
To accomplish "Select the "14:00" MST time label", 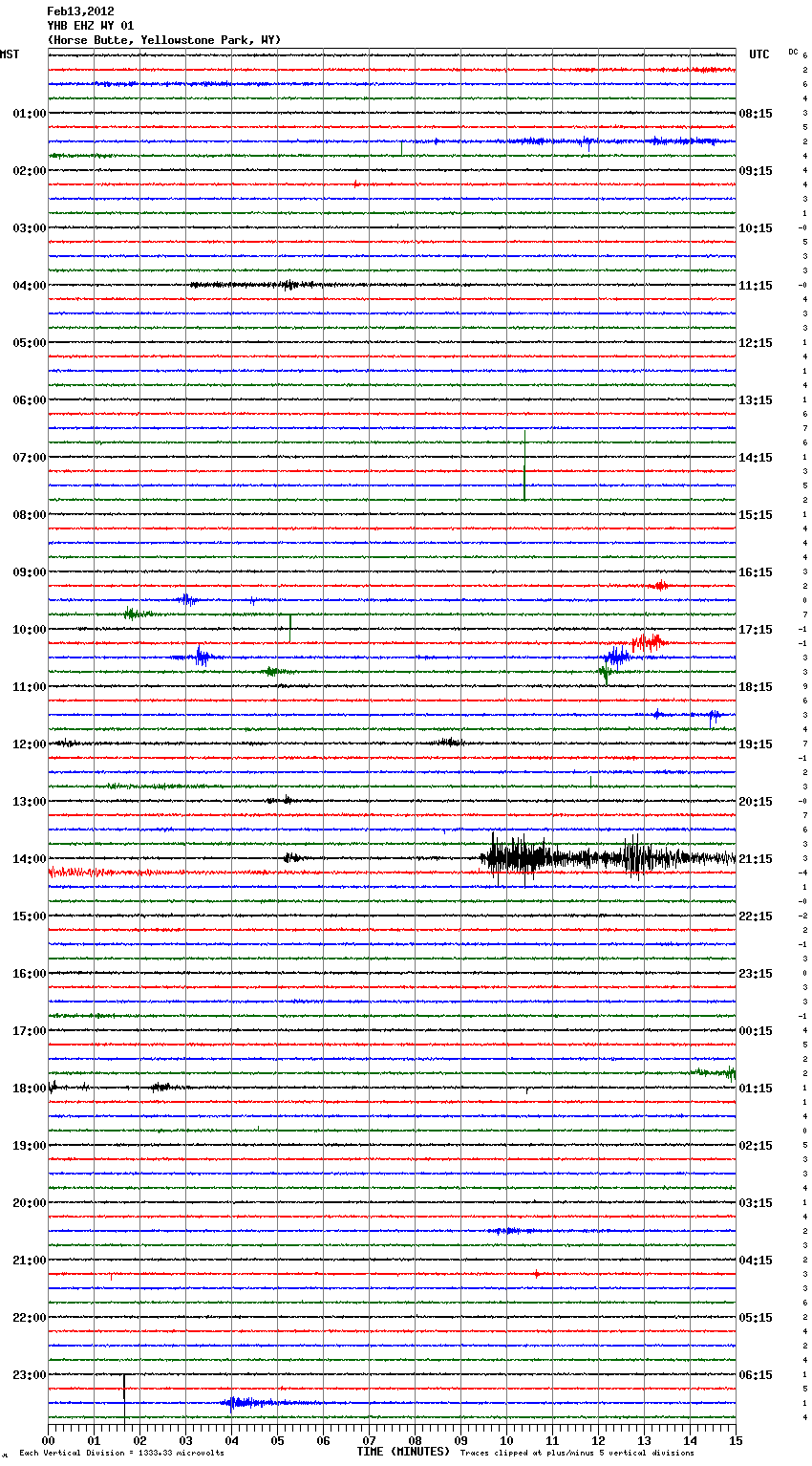I will tap(30, 859).
